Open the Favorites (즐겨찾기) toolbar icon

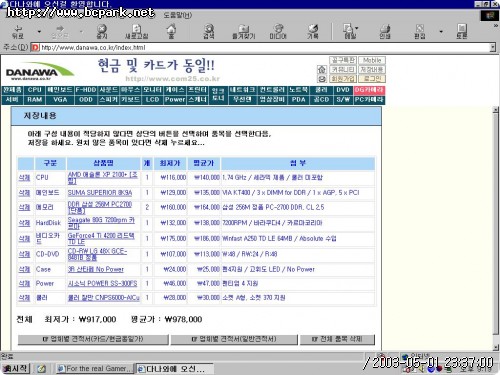tap(244, 32)
